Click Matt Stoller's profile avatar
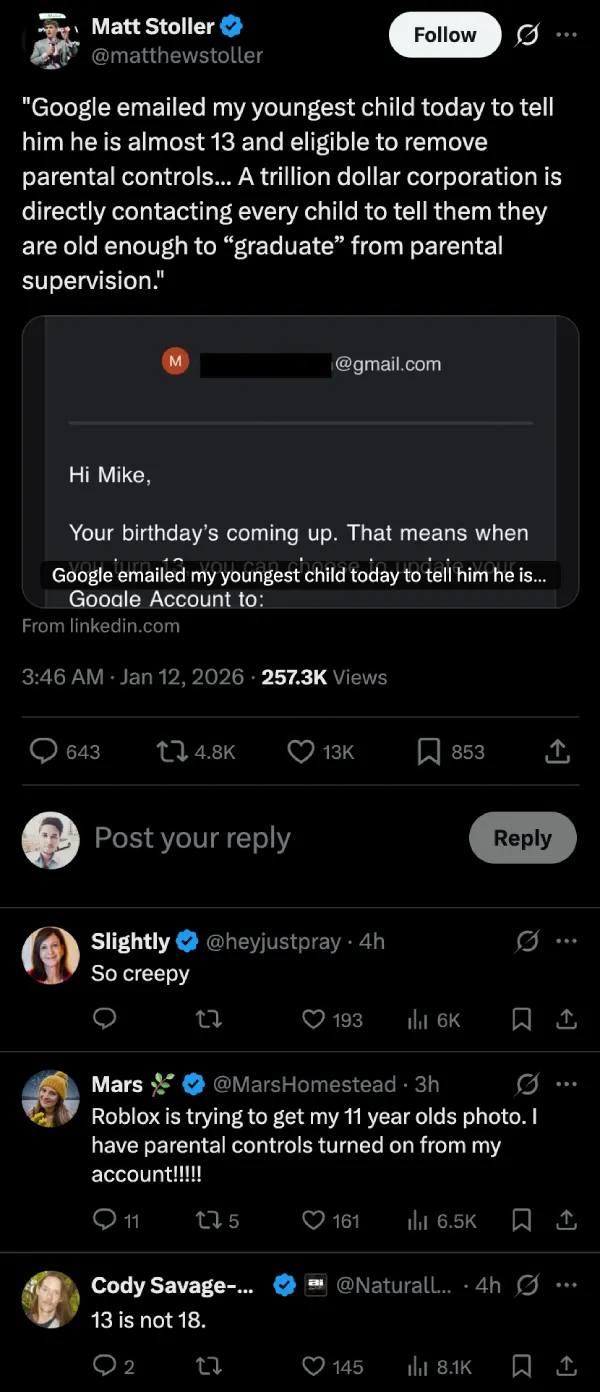The height and width of the screenshot is (1392, 600). (x=50, y=40)
